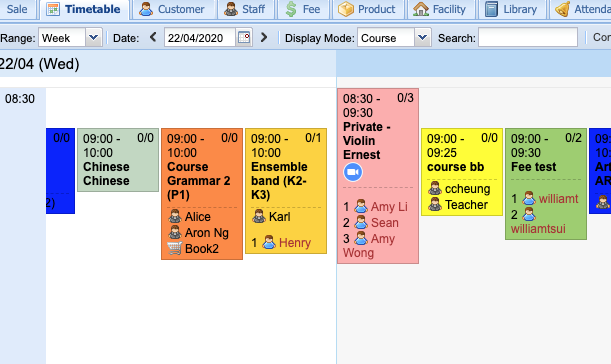Switch to the Customer tab
The image size is (611, 364).
pyautogui.click(x=173, y=9)
